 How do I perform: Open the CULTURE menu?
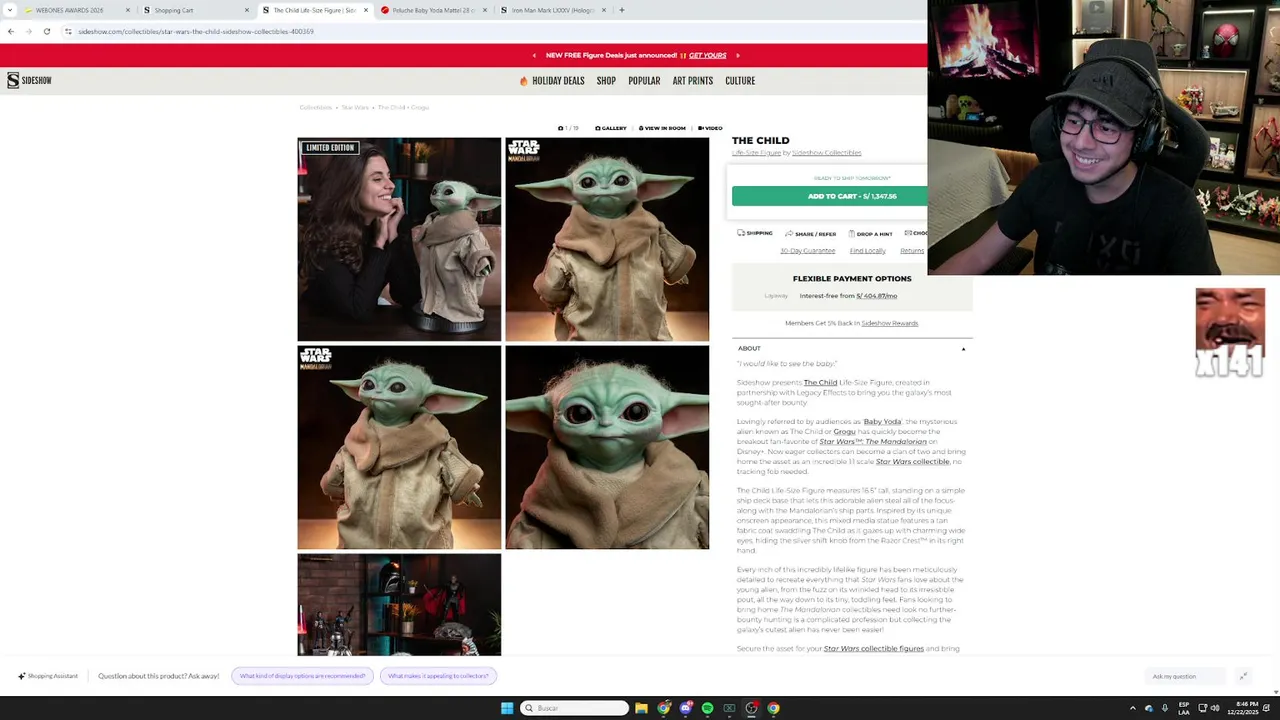click(740, 81)
